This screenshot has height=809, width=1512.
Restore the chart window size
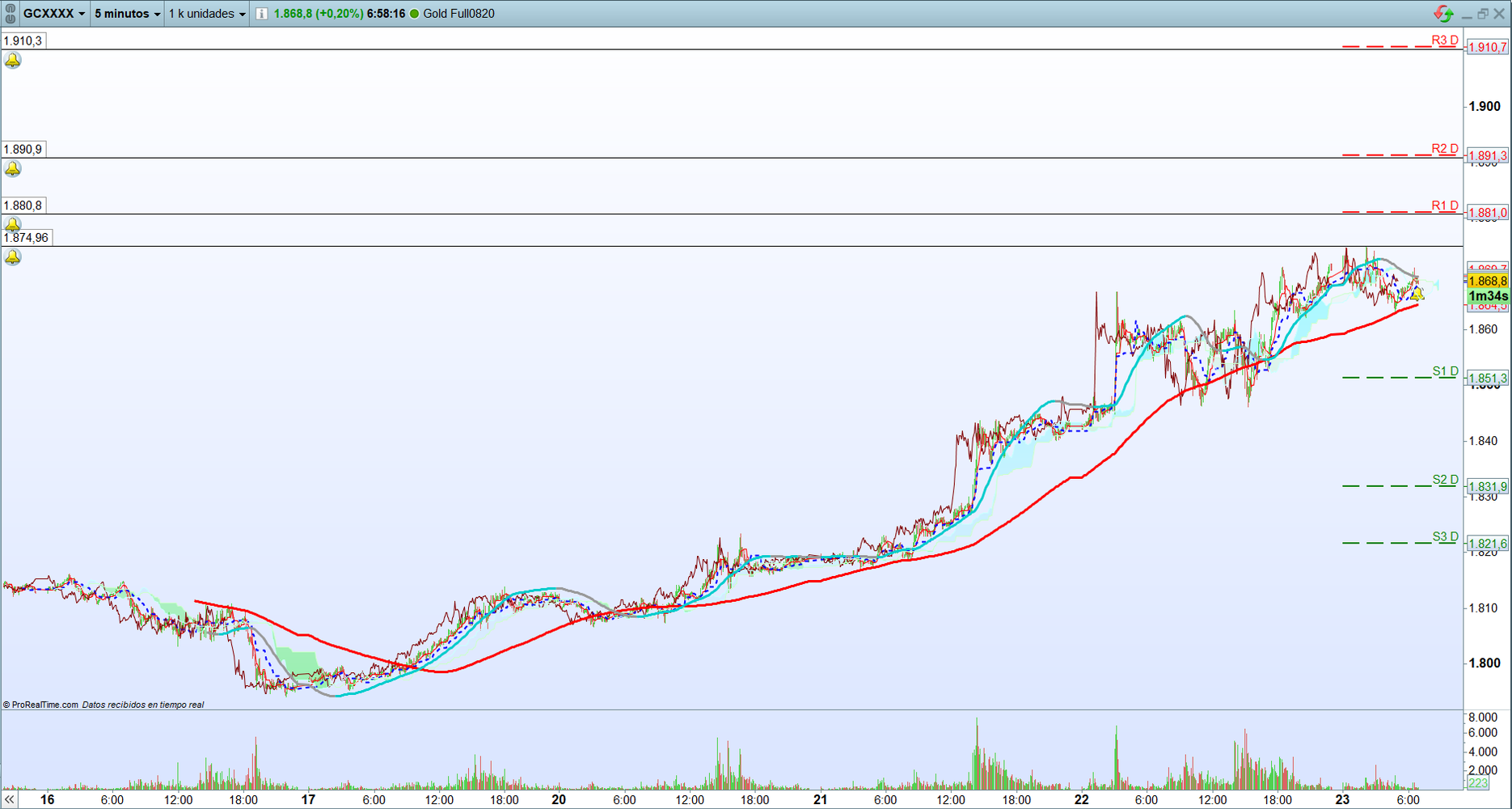point(1482,14)
